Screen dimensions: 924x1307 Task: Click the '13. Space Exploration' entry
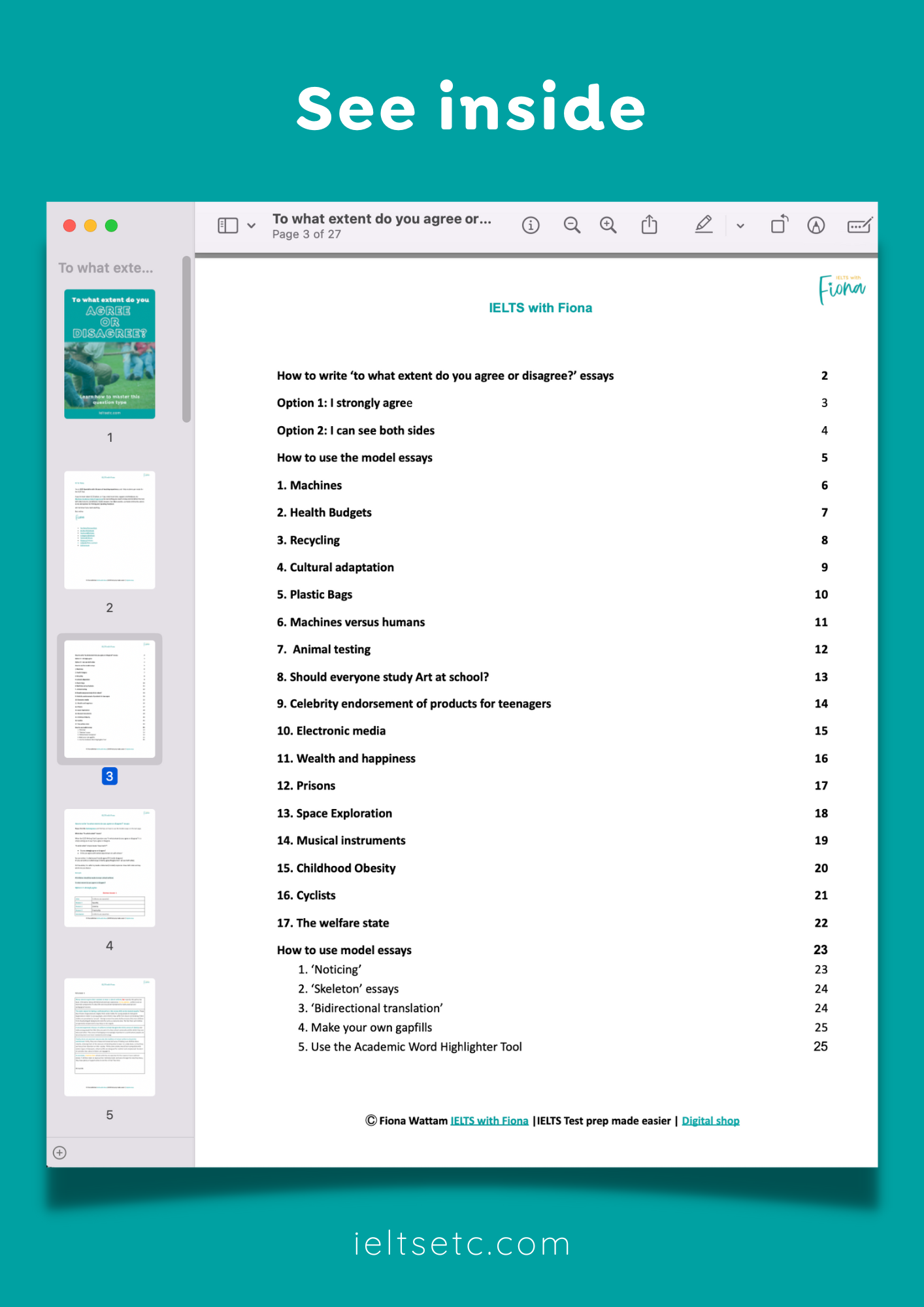tap(335, 814)
